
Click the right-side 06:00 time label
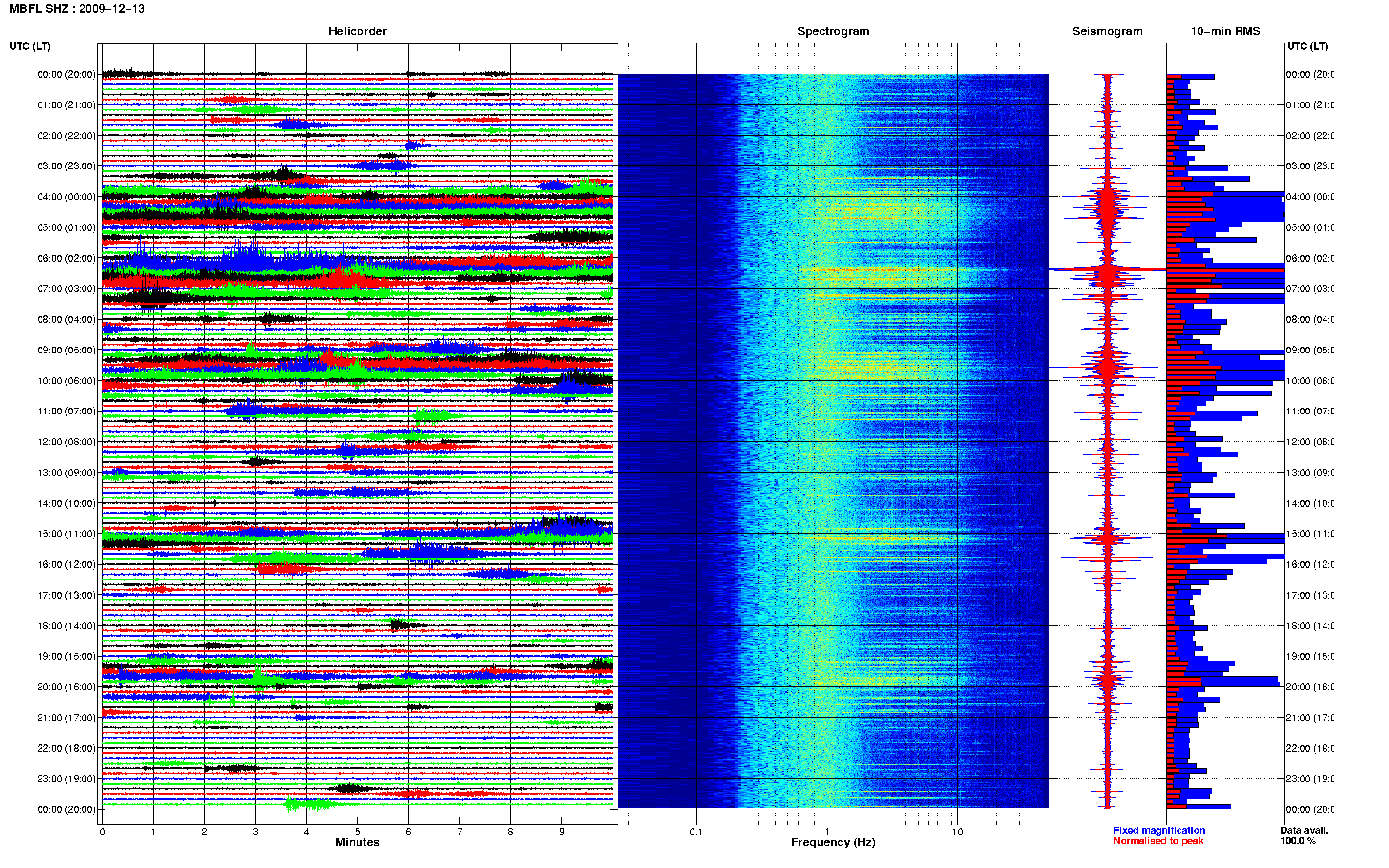point(1310,258)
